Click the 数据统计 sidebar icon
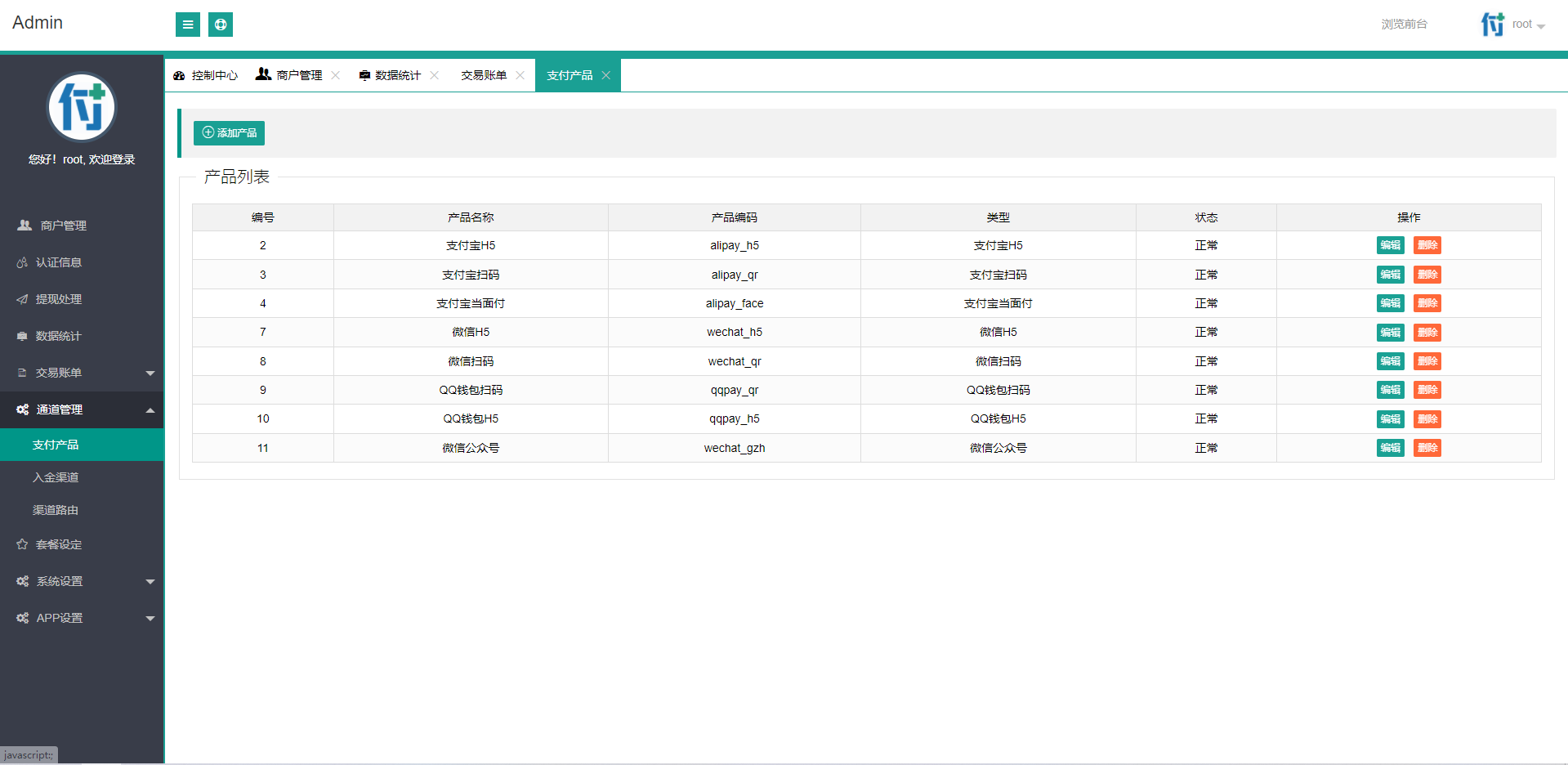1568x765 pixels. click(23, 335)
